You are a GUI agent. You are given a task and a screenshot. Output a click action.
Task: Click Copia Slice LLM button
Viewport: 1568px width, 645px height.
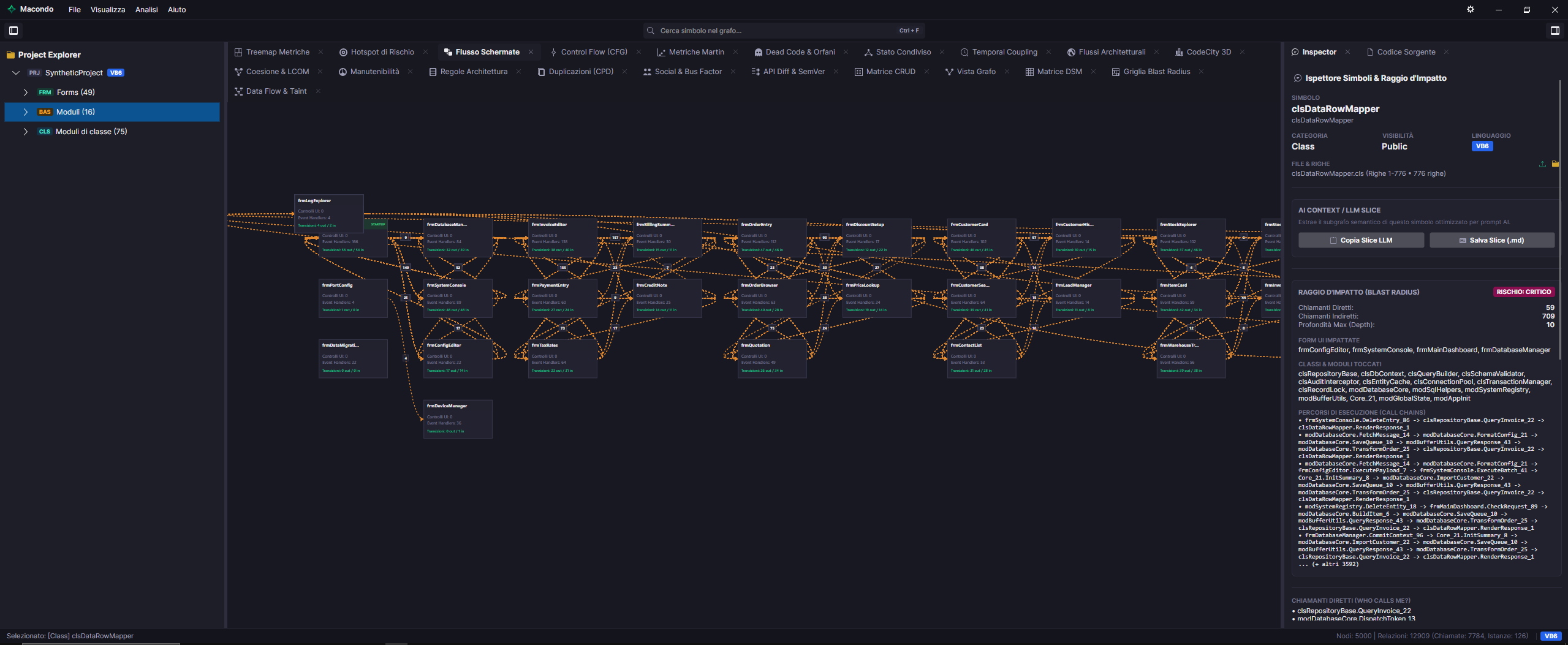click(1361, 240)
